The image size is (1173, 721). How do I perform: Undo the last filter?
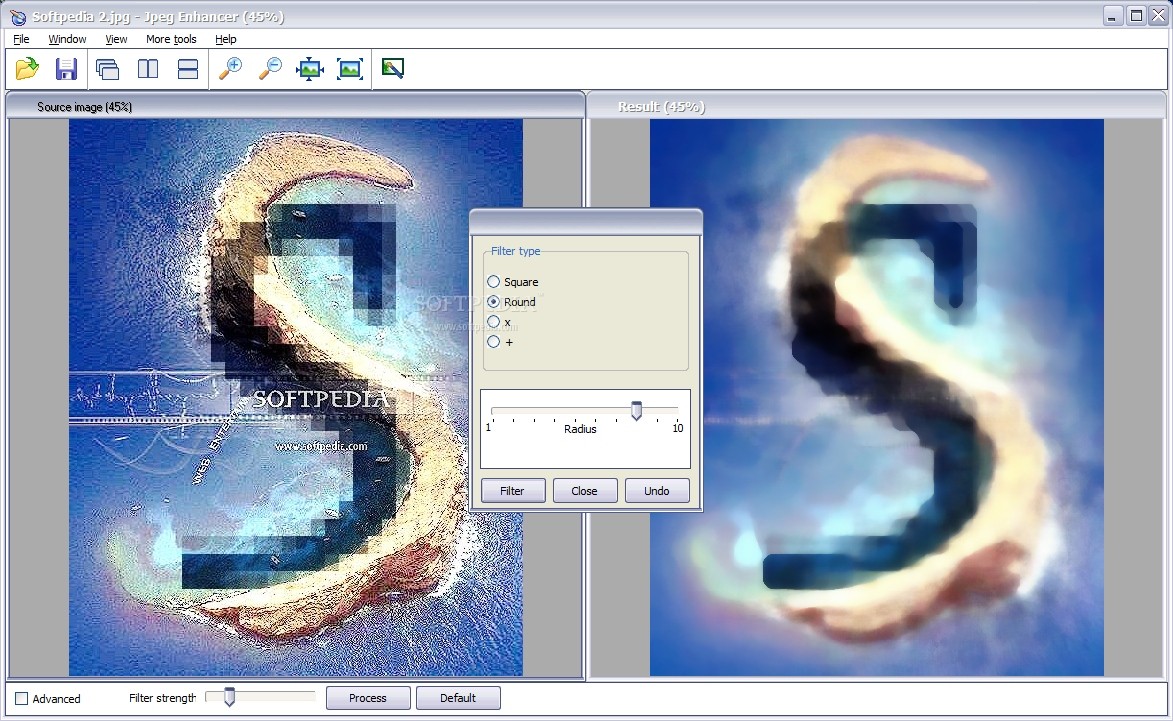(657, 490)
